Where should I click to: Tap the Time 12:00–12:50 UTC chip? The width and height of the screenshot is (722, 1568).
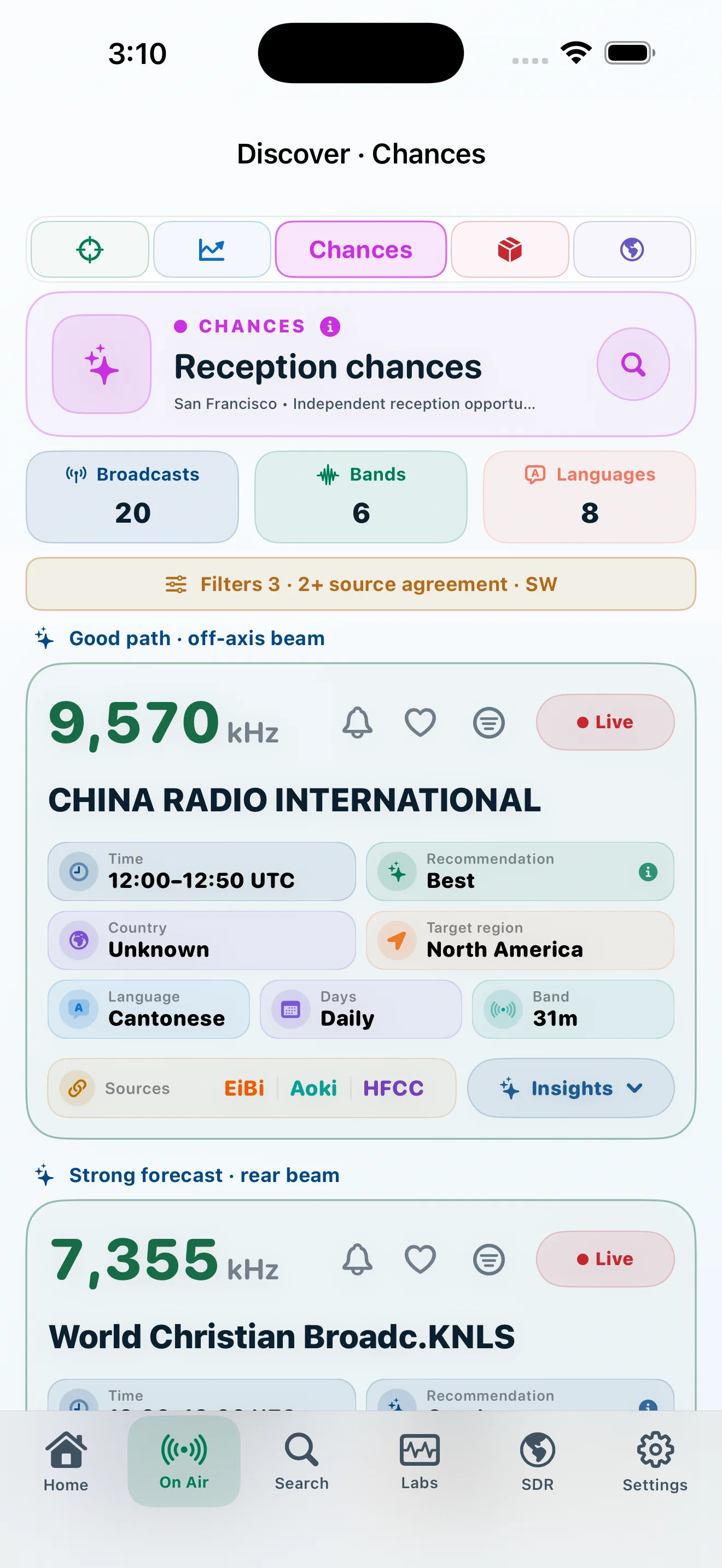pyautogui.click(x=201, y=871)
